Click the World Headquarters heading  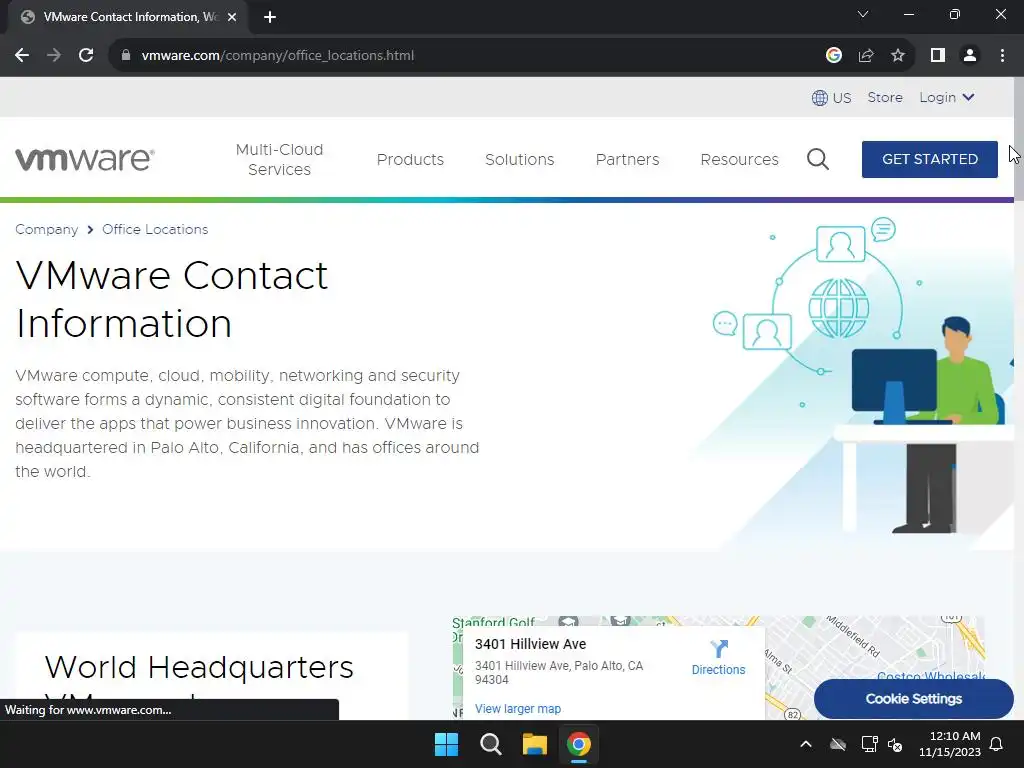tap(199, 667)
